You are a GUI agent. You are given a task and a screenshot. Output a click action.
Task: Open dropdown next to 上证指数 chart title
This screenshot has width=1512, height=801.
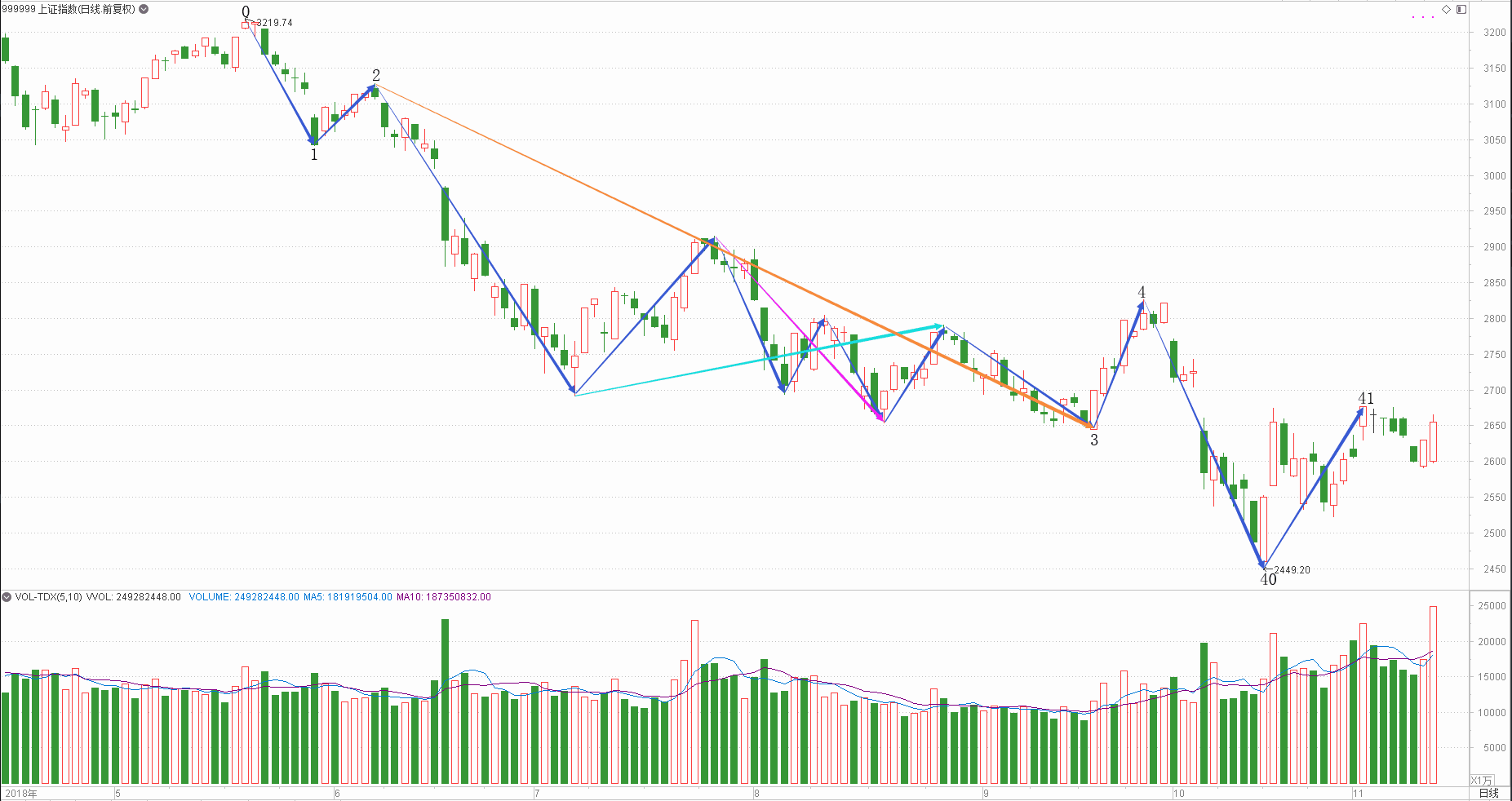point(144,9)
